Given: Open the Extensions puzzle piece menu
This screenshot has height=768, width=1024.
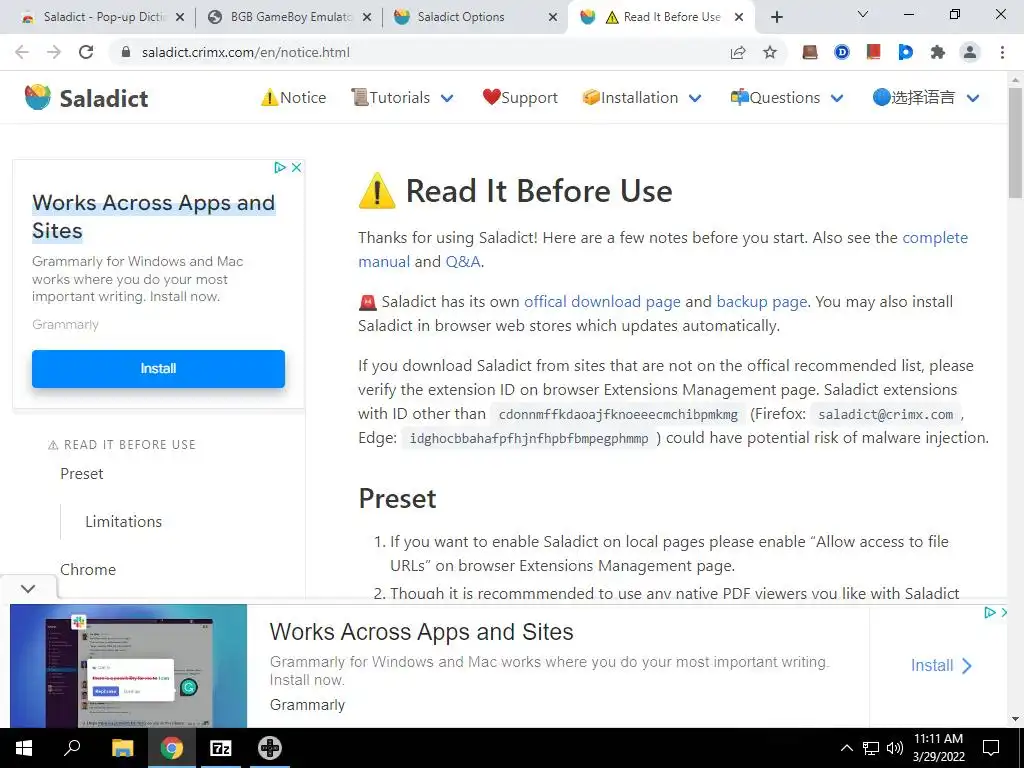Looking at the screenshot, I should pos(938,52).
